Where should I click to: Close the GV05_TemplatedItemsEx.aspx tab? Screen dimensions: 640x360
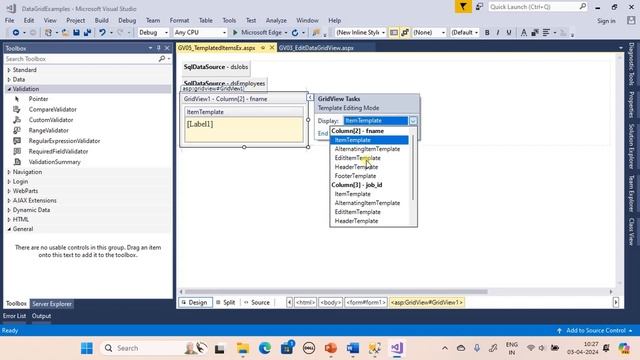point(272,48)
